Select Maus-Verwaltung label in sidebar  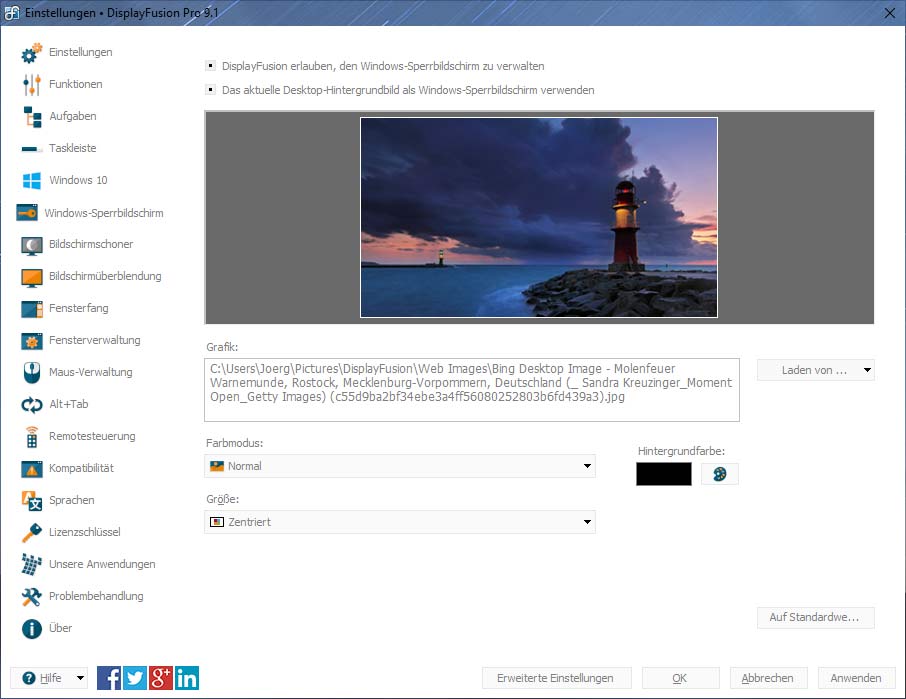click(x=91, y=372)
